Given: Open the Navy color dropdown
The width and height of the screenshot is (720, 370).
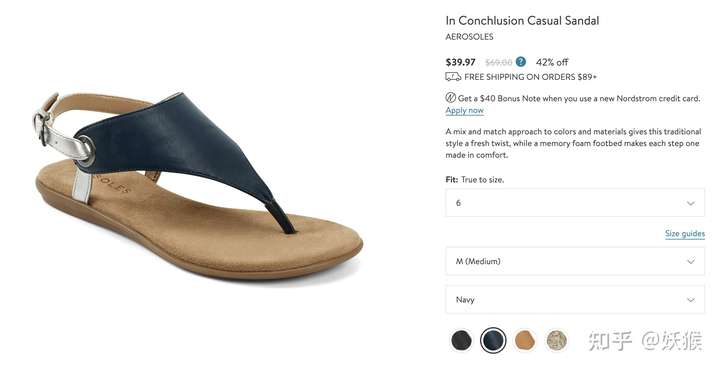Looking at the screenshot, I should pyautogui.click(x=575, y=300).
